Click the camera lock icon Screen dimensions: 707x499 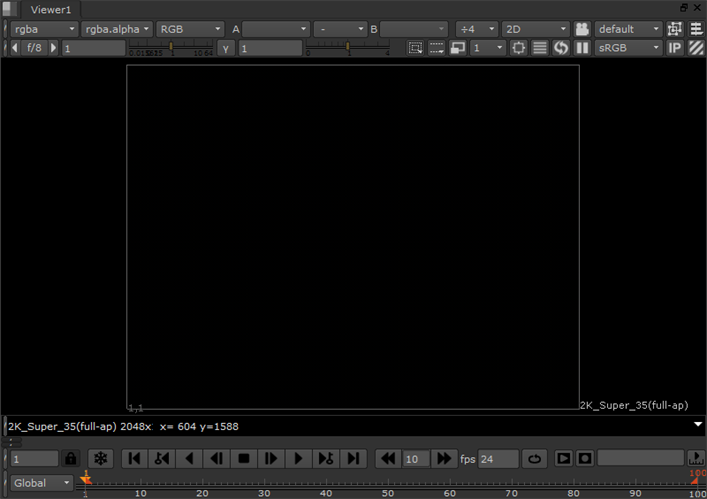[582, 29]
